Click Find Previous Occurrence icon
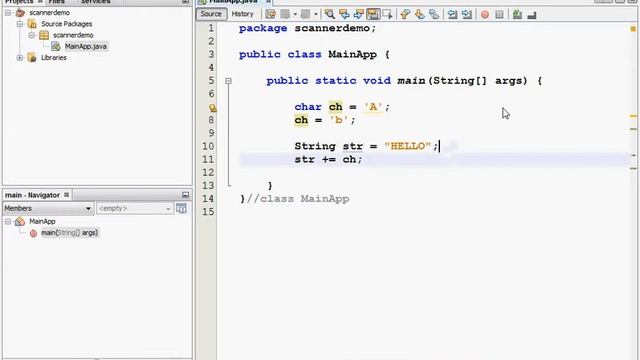This screenshot has width=640, height=360. 344,14
